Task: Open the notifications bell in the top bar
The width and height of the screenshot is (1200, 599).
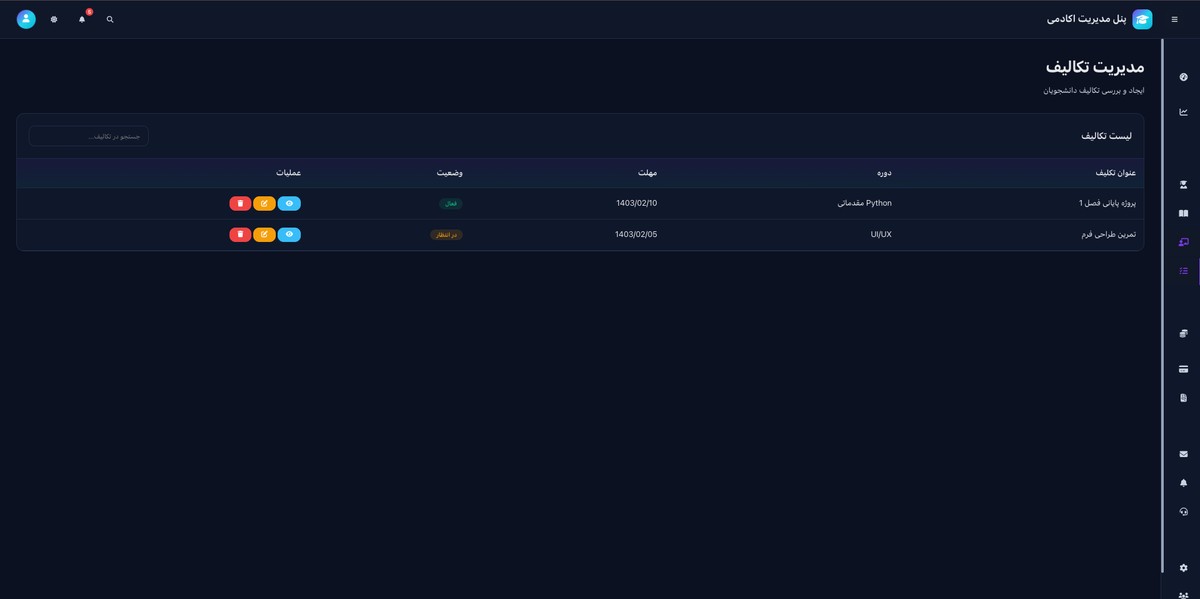Action: coord(82,19)
